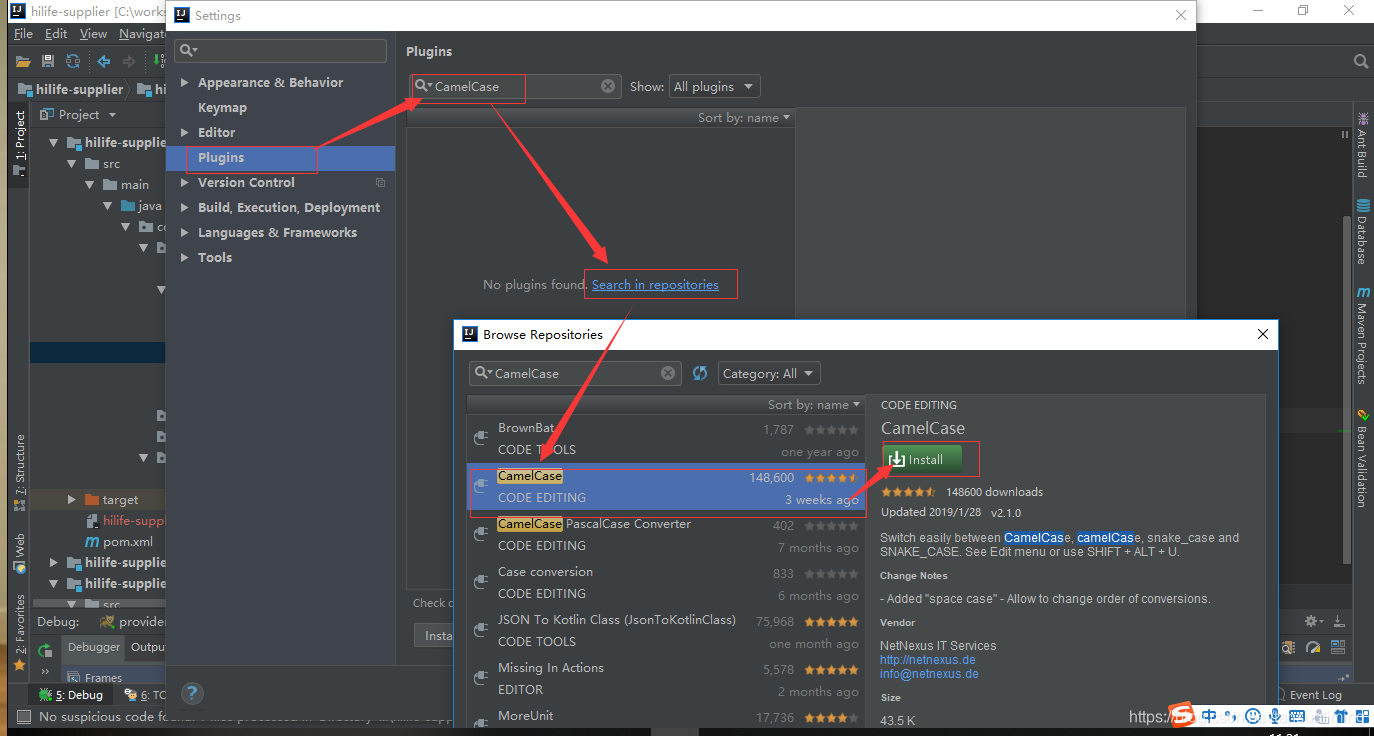Open file icon in main IDE toolbar
This screenshot has height=736, width=1374.
click(23, 62)
